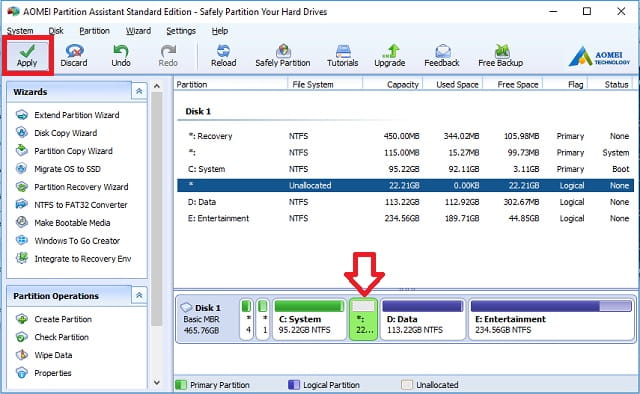Open Safely Partition tool
This screenshot has width=640, height=394.
283,56
